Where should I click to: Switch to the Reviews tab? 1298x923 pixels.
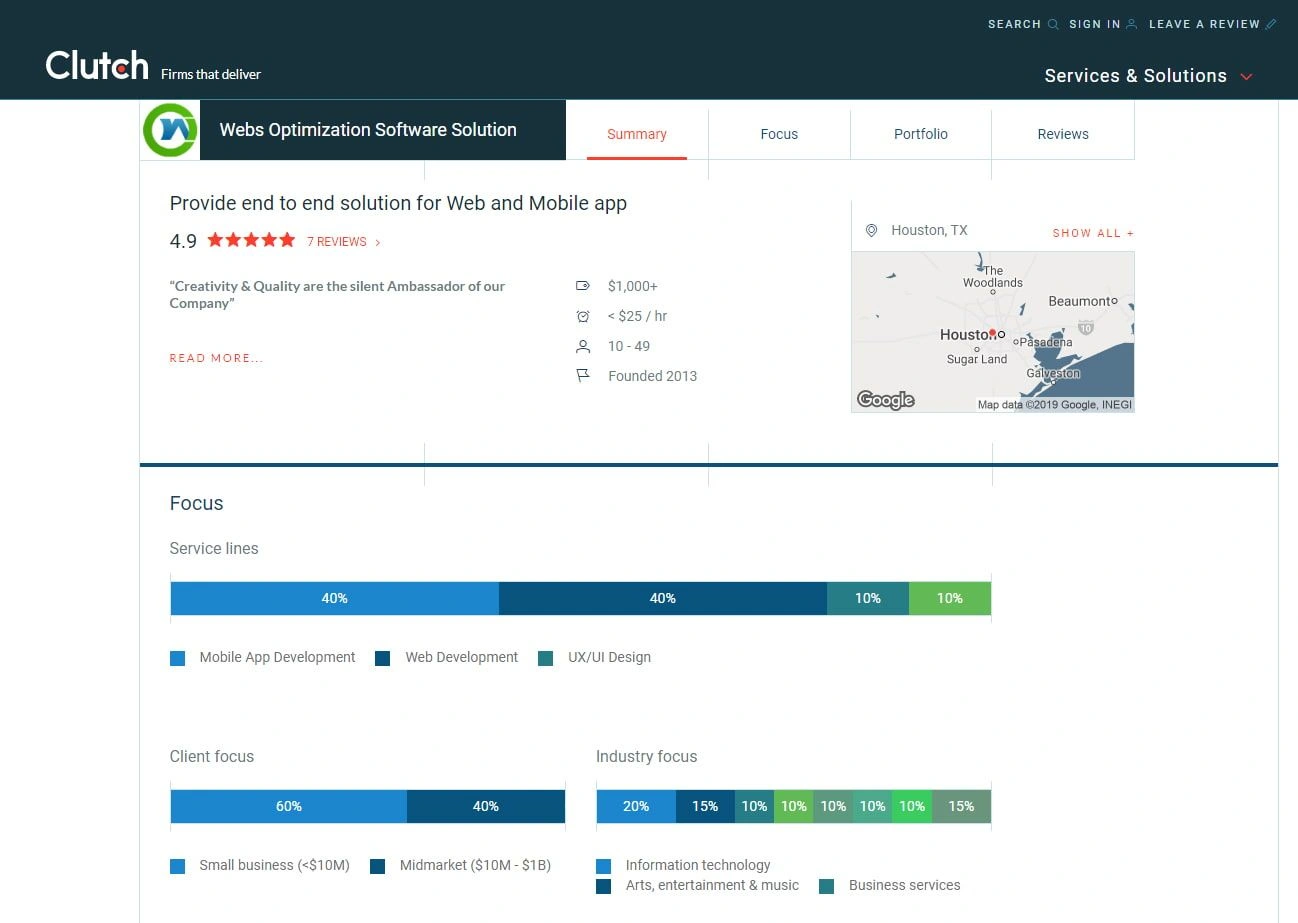pos(1063,134)
